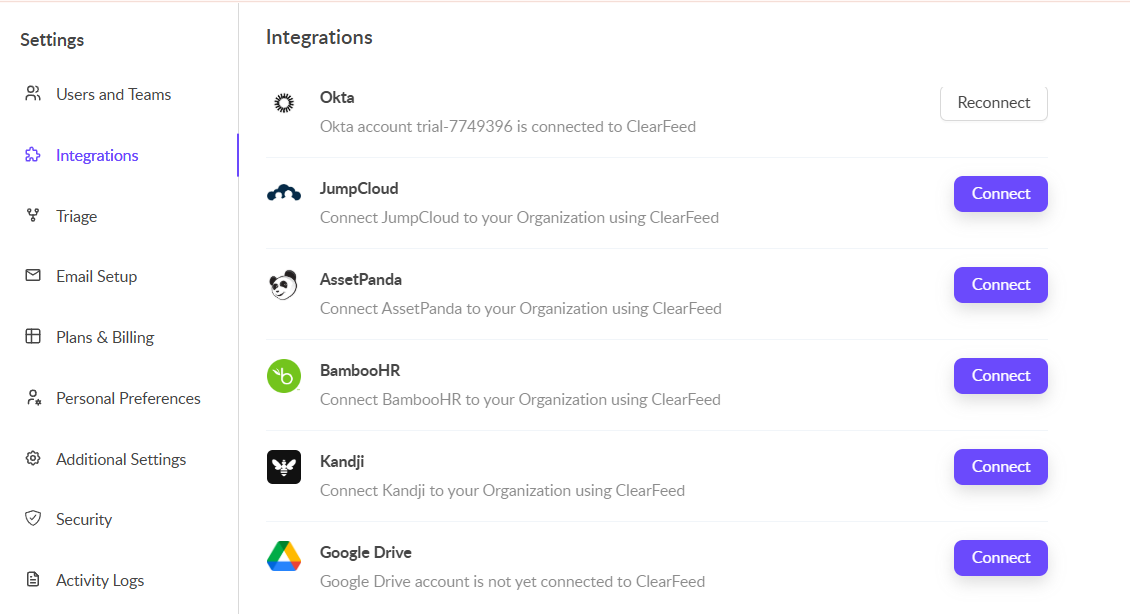Click the JumpCloud logo icon
The width and height of the screenshot is (1130, 614).
pos(284,193)
